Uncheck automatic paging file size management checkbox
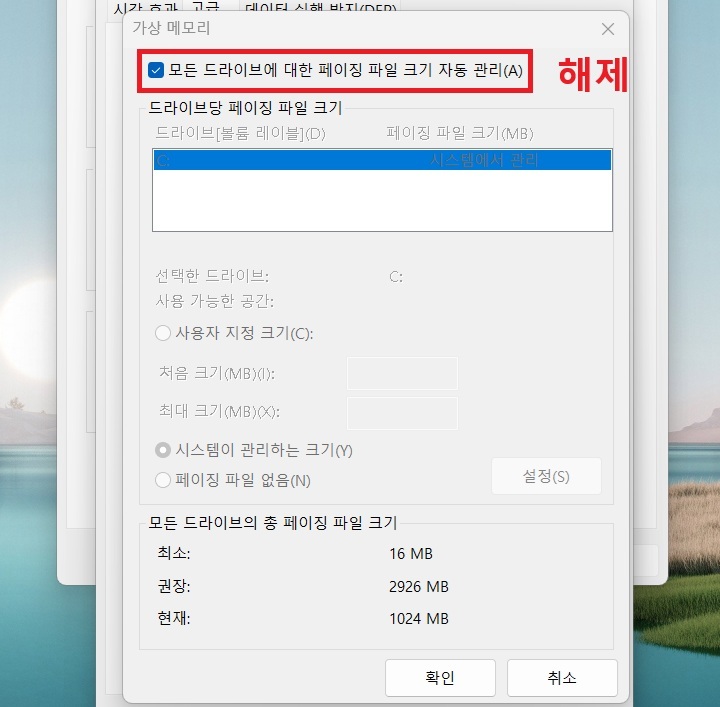This screenshot has height=707, width=720. click(156, 71)
